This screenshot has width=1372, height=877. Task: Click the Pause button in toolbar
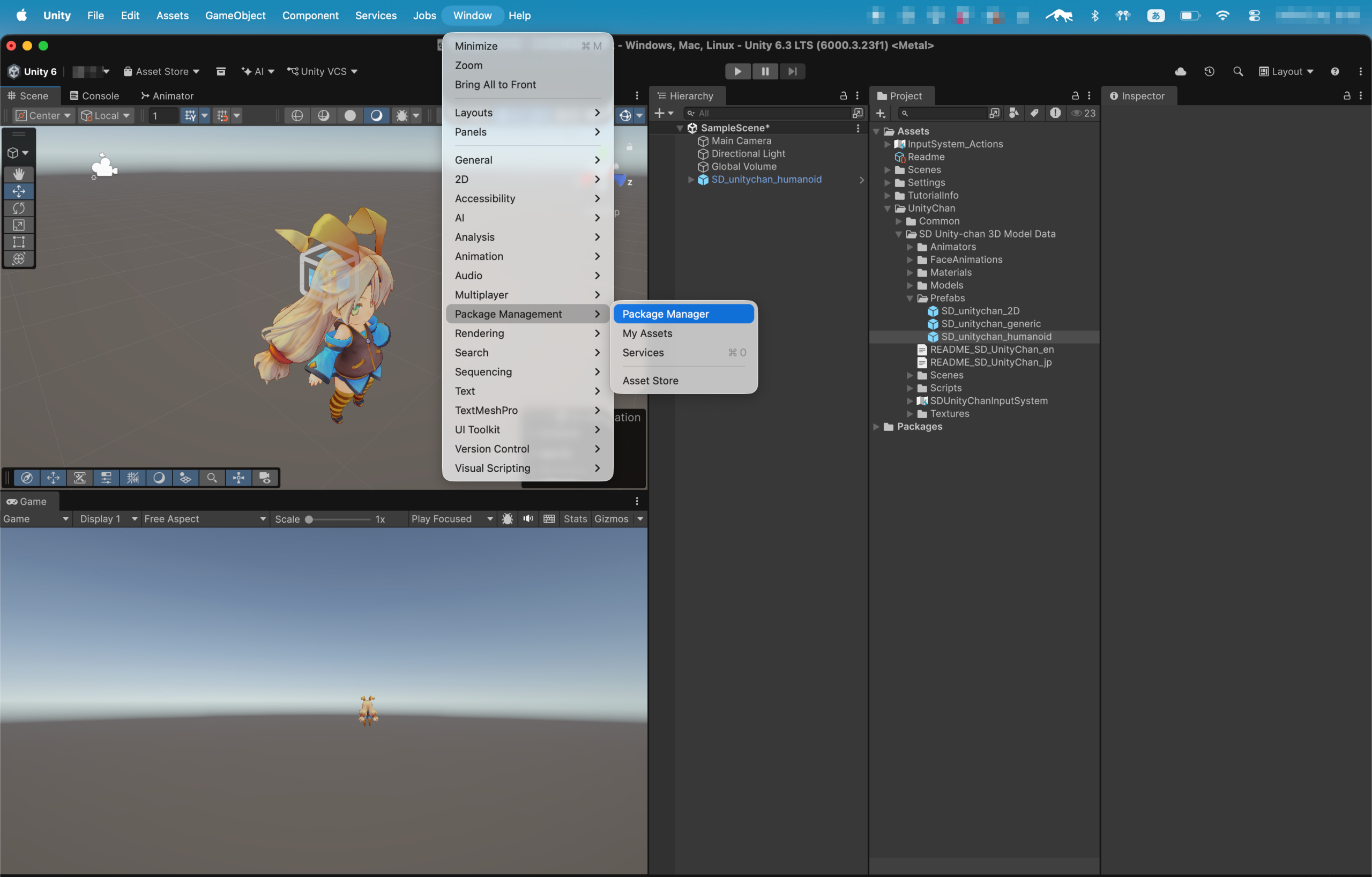click(765, 71)
